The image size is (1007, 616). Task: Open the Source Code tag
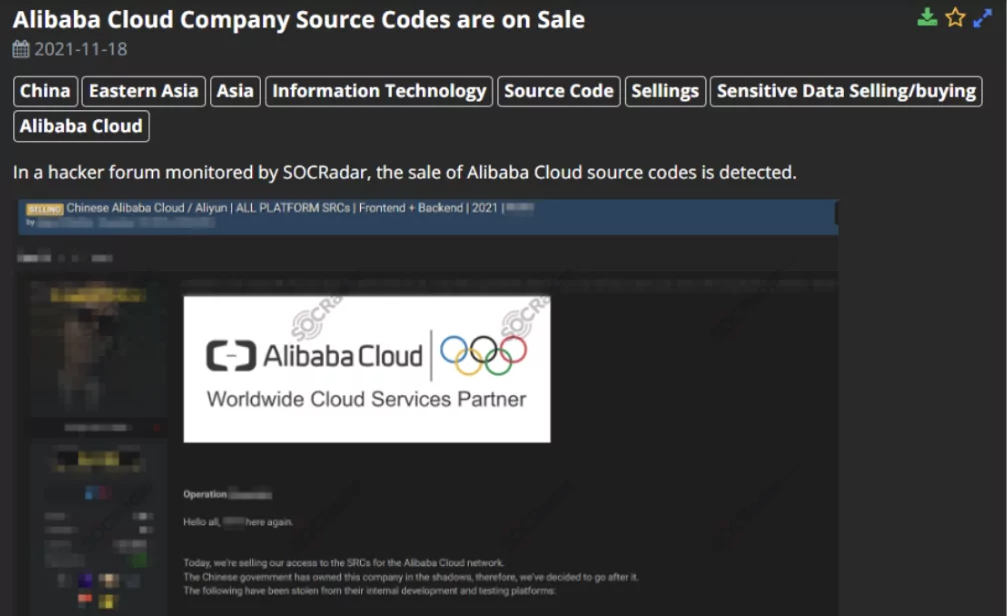click(559, 91)
